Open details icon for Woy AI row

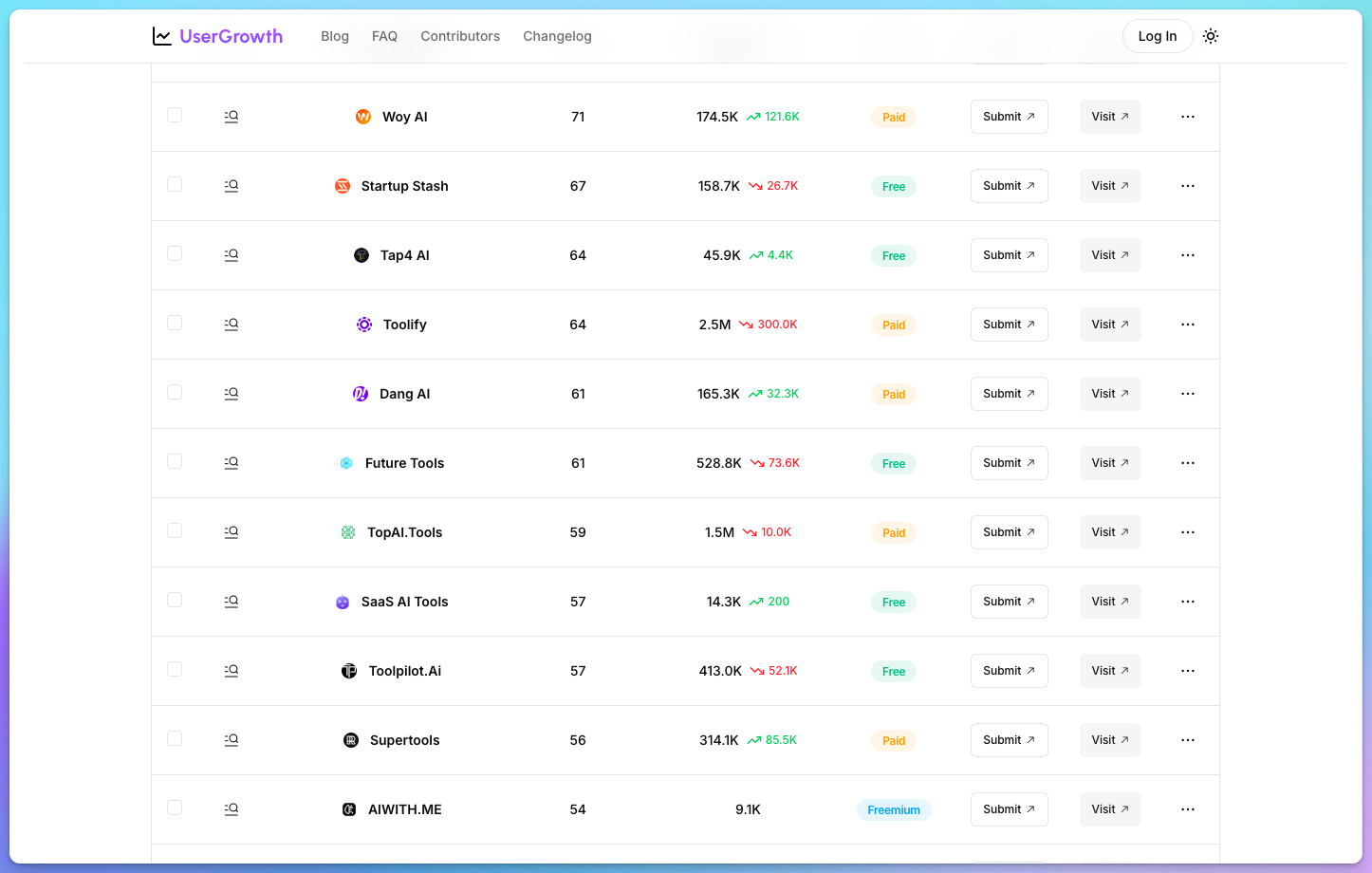click(232, 117)
